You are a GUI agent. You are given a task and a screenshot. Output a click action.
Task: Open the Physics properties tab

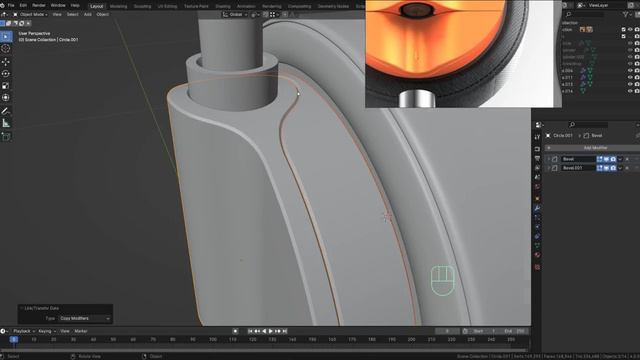[537, 227]
